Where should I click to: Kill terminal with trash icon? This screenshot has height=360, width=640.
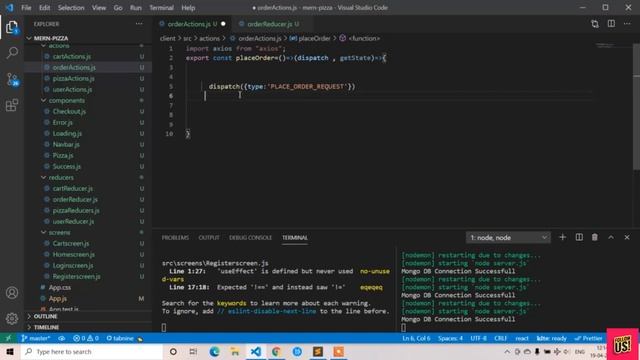595,237
